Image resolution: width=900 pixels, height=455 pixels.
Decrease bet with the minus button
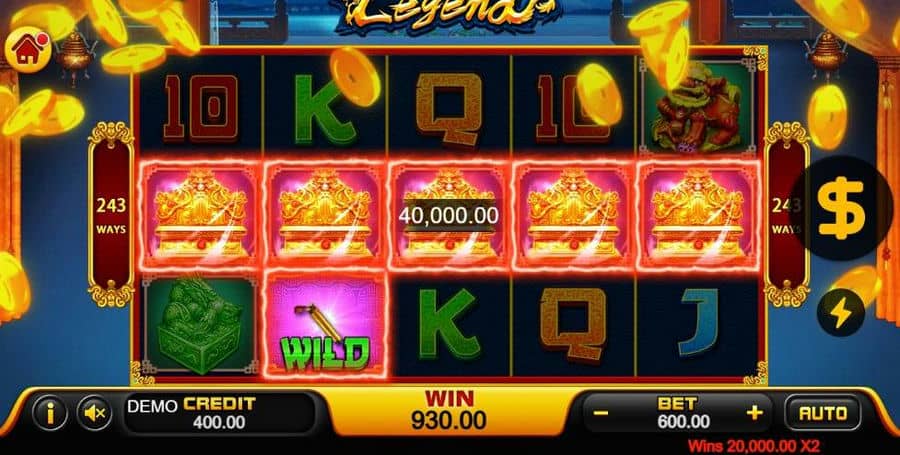601,413
